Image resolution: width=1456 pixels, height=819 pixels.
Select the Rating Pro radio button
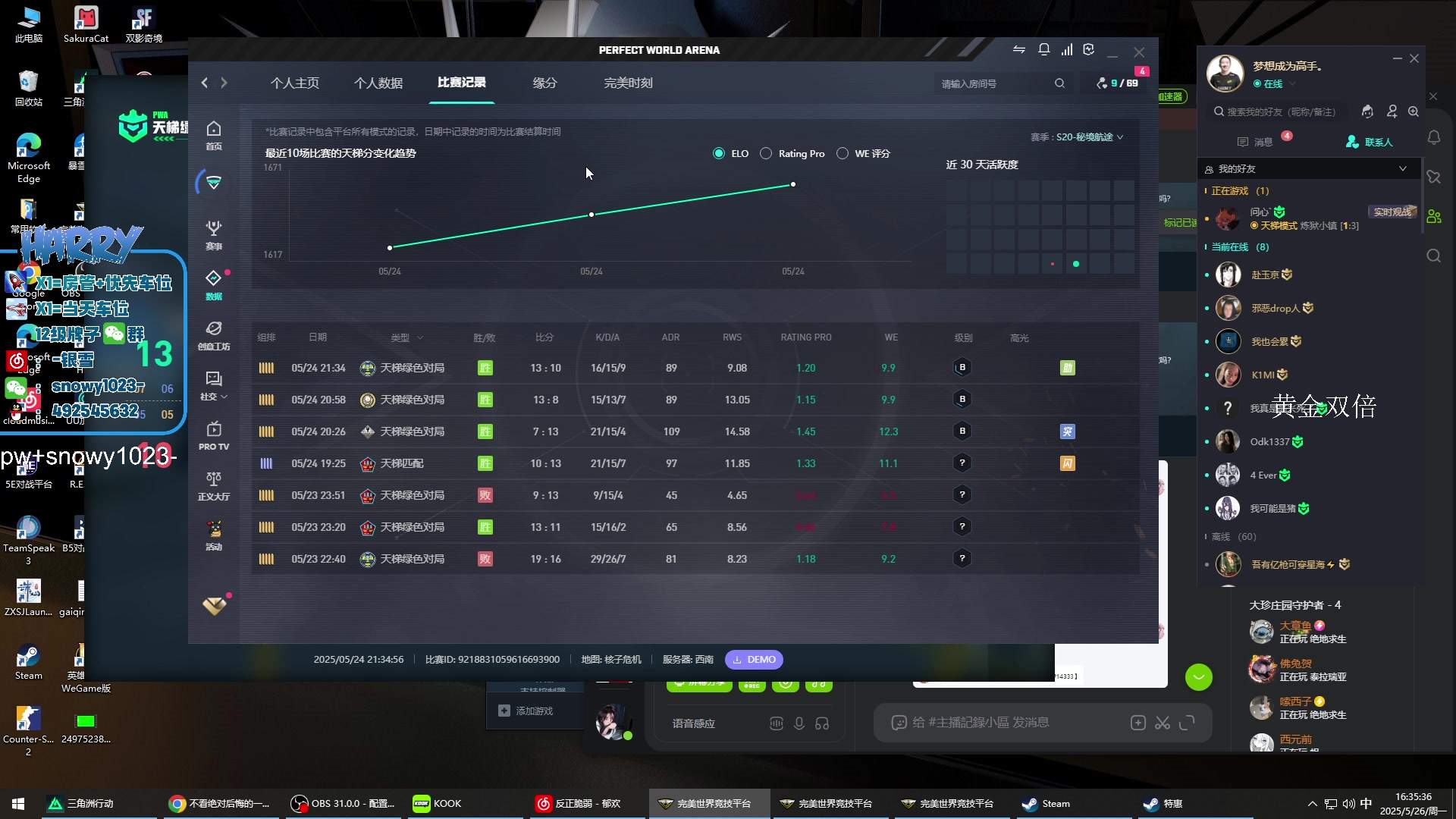coord(766,153)
